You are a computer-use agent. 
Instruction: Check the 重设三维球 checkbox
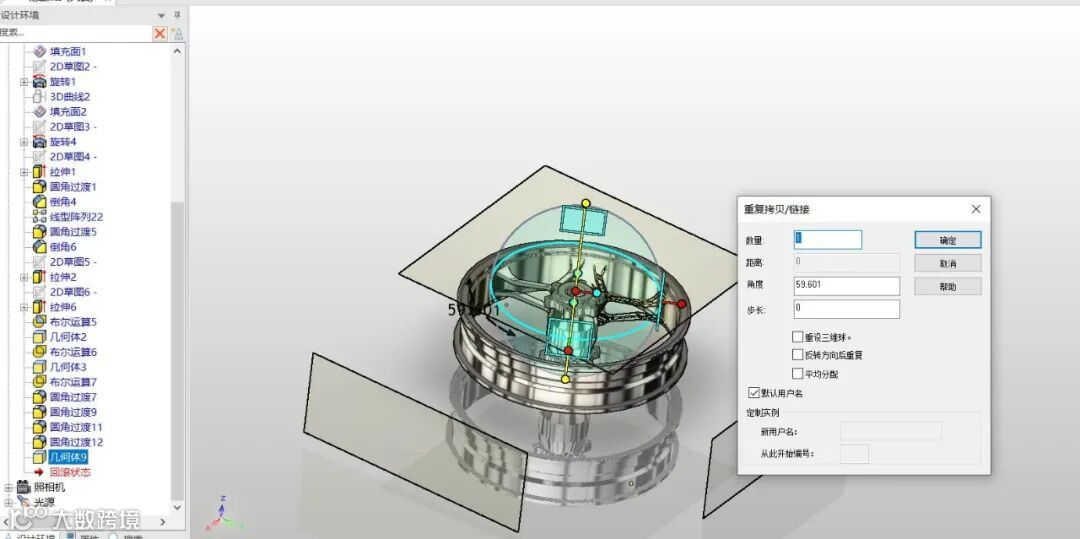coord(798,337)
